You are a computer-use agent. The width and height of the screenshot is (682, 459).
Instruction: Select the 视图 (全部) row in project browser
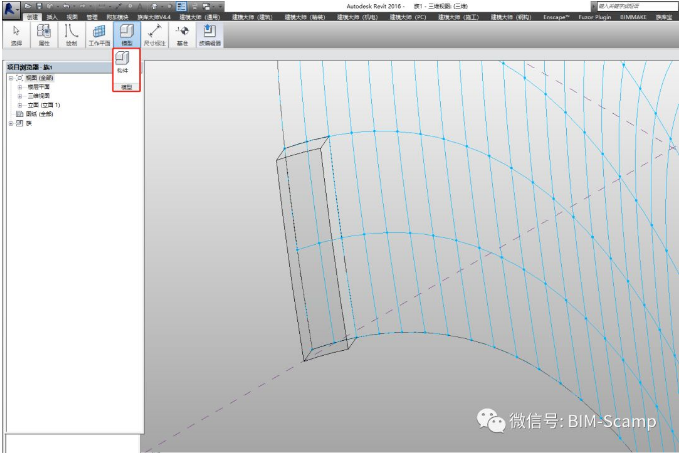[x=39, y=78]
